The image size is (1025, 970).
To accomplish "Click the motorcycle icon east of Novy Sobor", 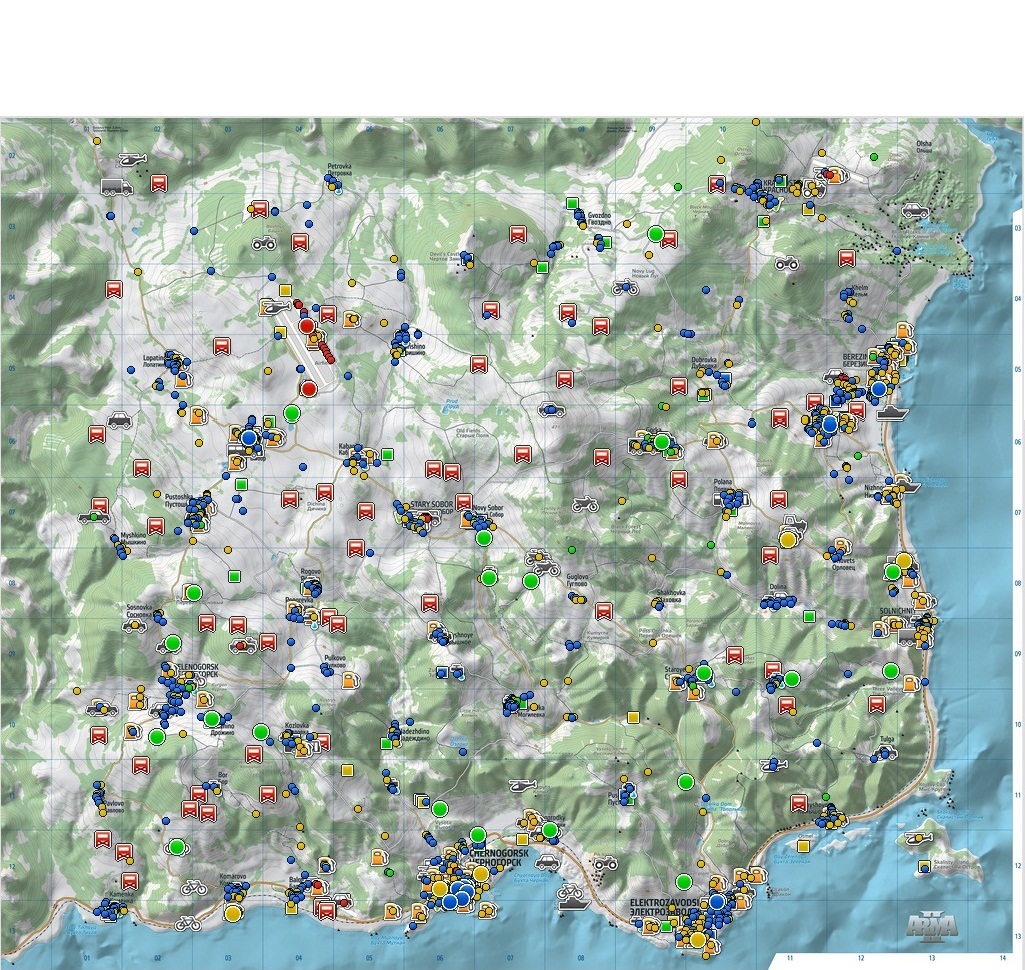I will 585,505.
